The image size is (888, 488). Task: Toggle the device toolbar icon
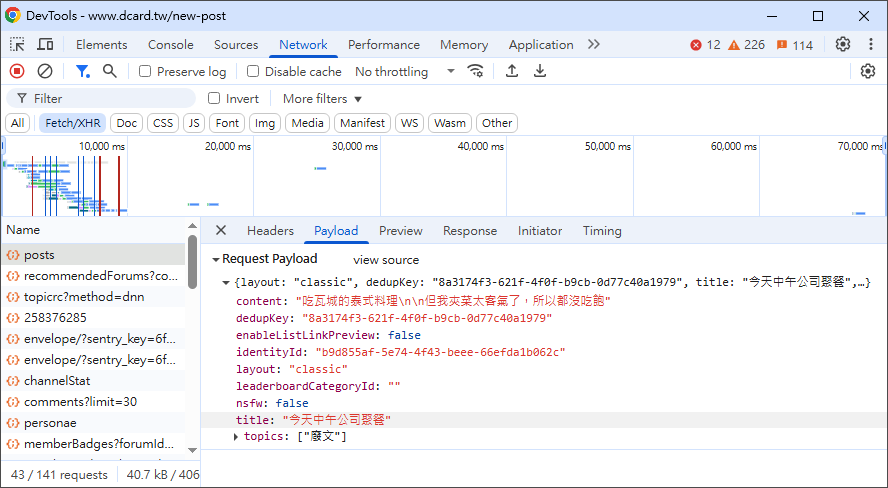click(x=45, y=45)
